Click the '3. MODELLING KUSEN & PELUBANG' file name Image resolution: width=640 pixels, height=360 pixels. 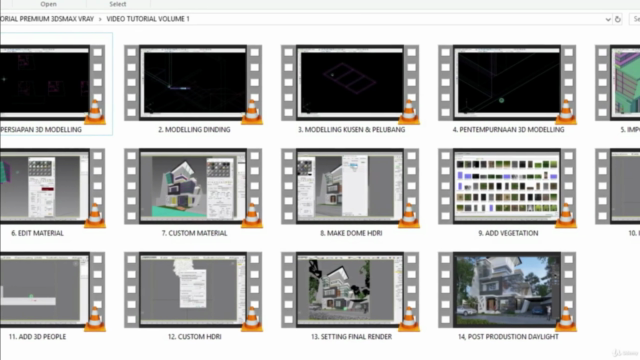click(351, 129)
